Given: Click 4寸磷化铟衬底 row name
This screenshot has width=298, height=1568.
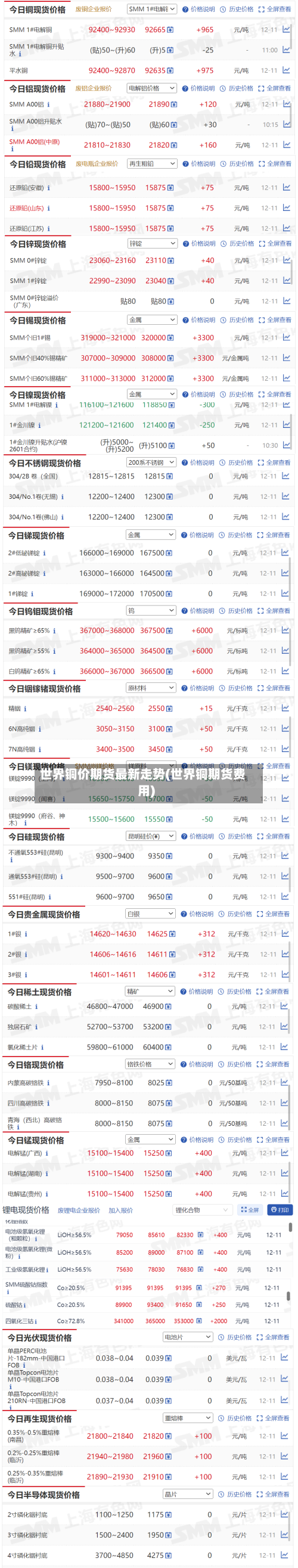Looking at the screenshot, I should click(27, 1555).
